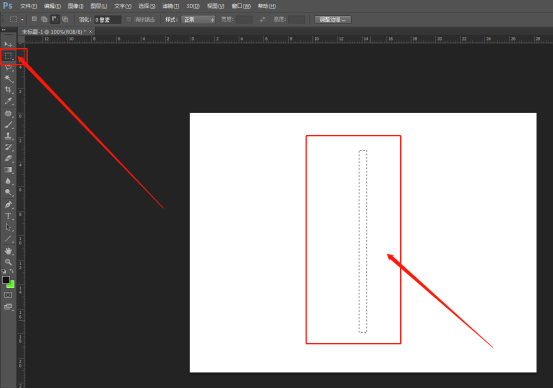
Task: Open the Style dropdown in options bar
Action: (198, 20)
